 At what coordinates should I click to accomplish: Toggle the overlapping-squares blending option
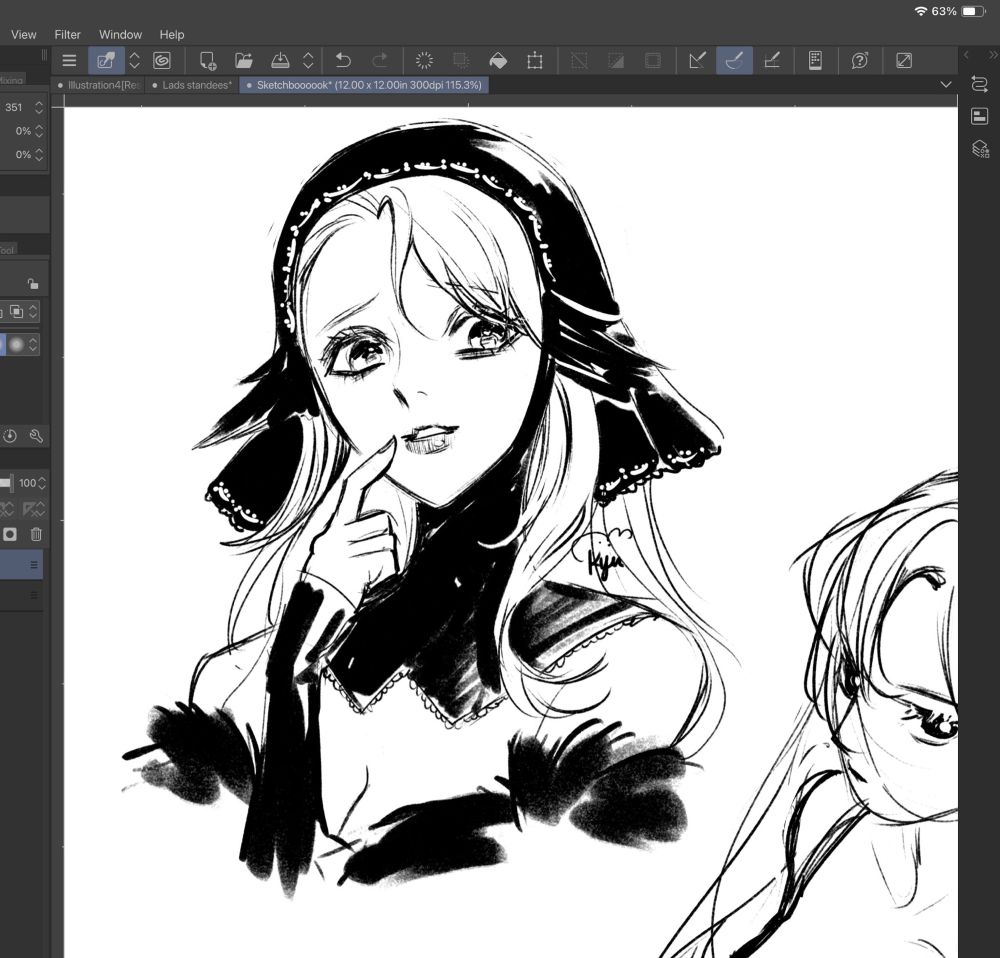16,311
